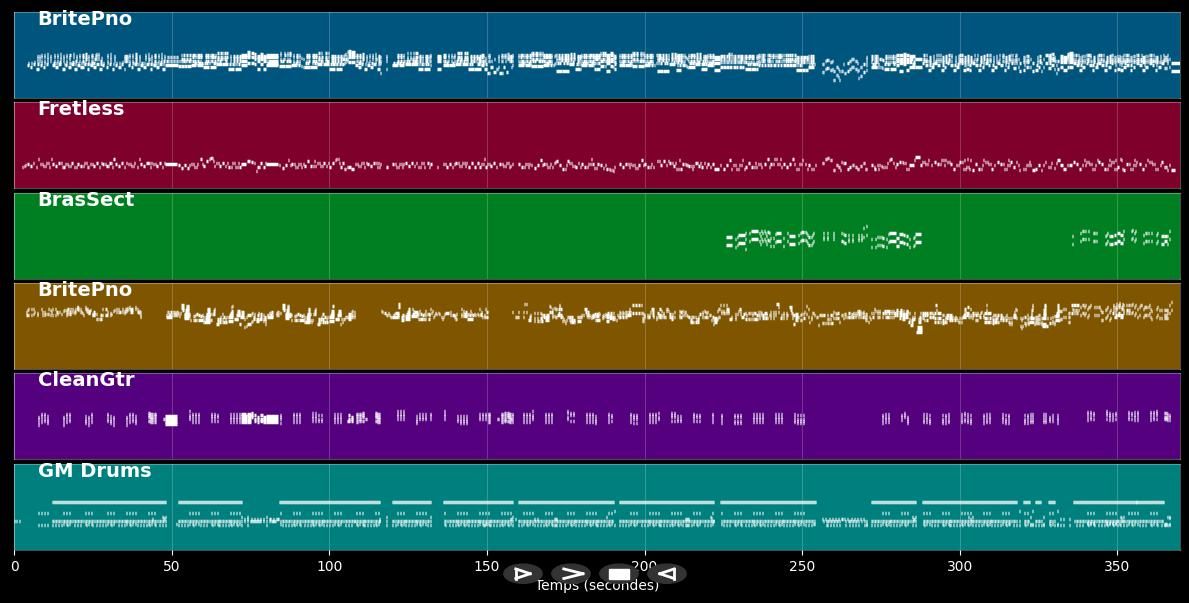Viewport: 1189px width, 603px height.
Task: Click the 300 second timeline tick
Action: point(960,567)
